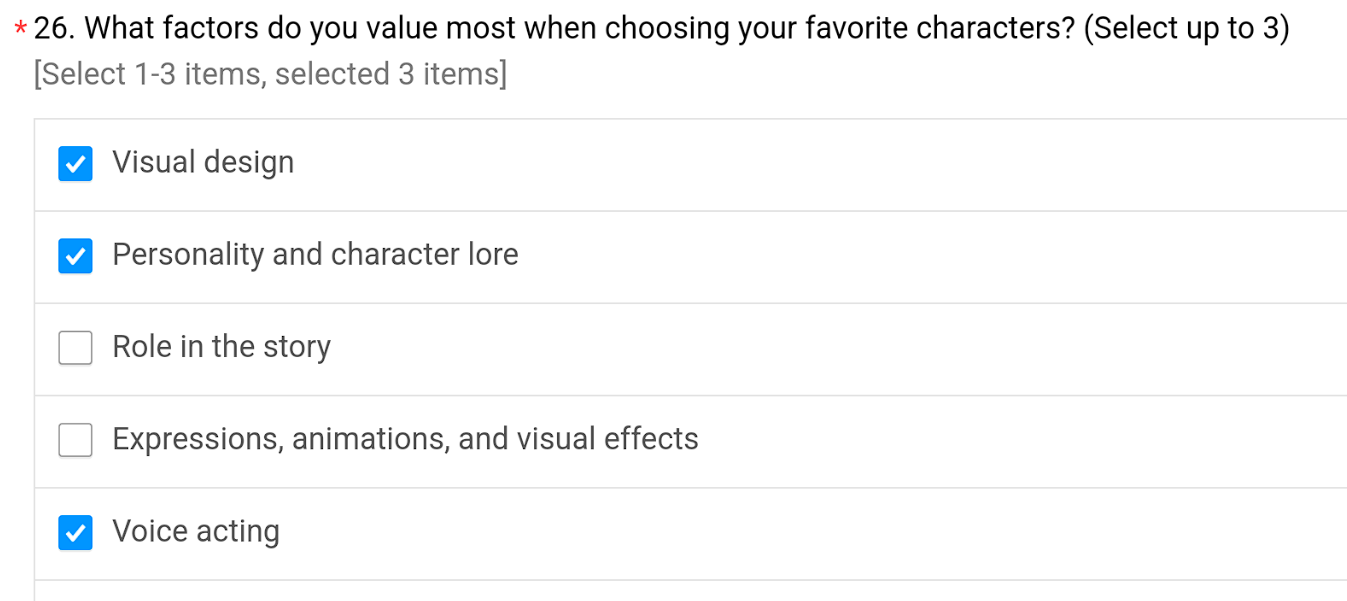Click empty space in Personality and character lore row
Image resolution: width=1347 pixels, height=601 pixels.
tap(930, 256)
